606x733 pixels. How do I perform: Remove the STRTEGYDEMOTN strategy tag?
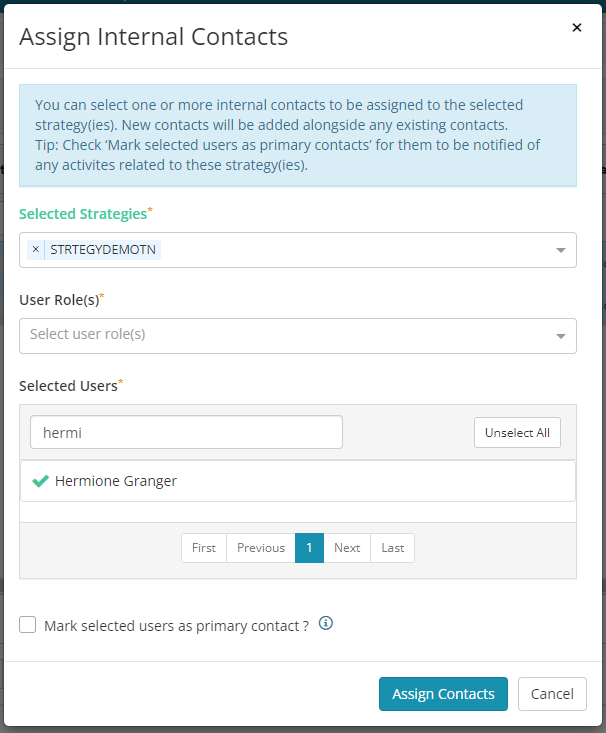[36, 250]
